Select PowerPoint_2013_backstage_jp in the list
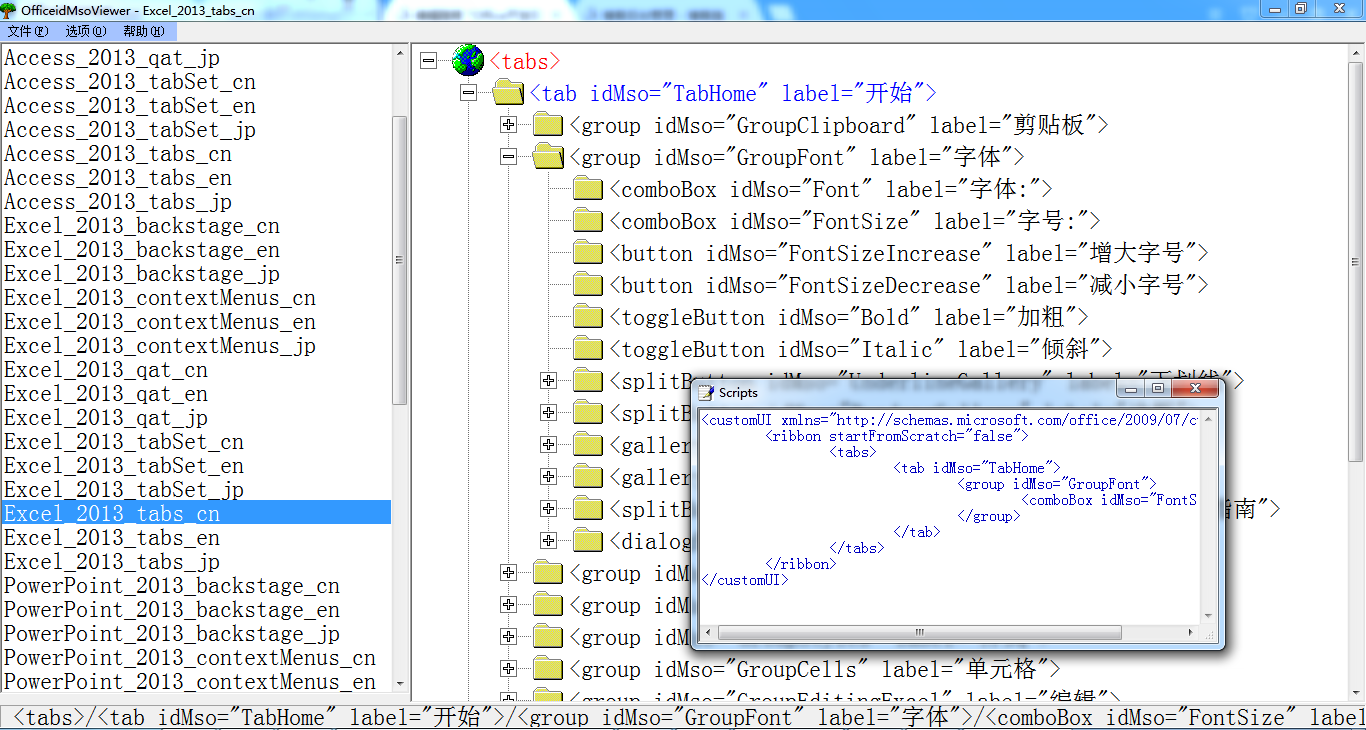 click(x=172, y=634)
